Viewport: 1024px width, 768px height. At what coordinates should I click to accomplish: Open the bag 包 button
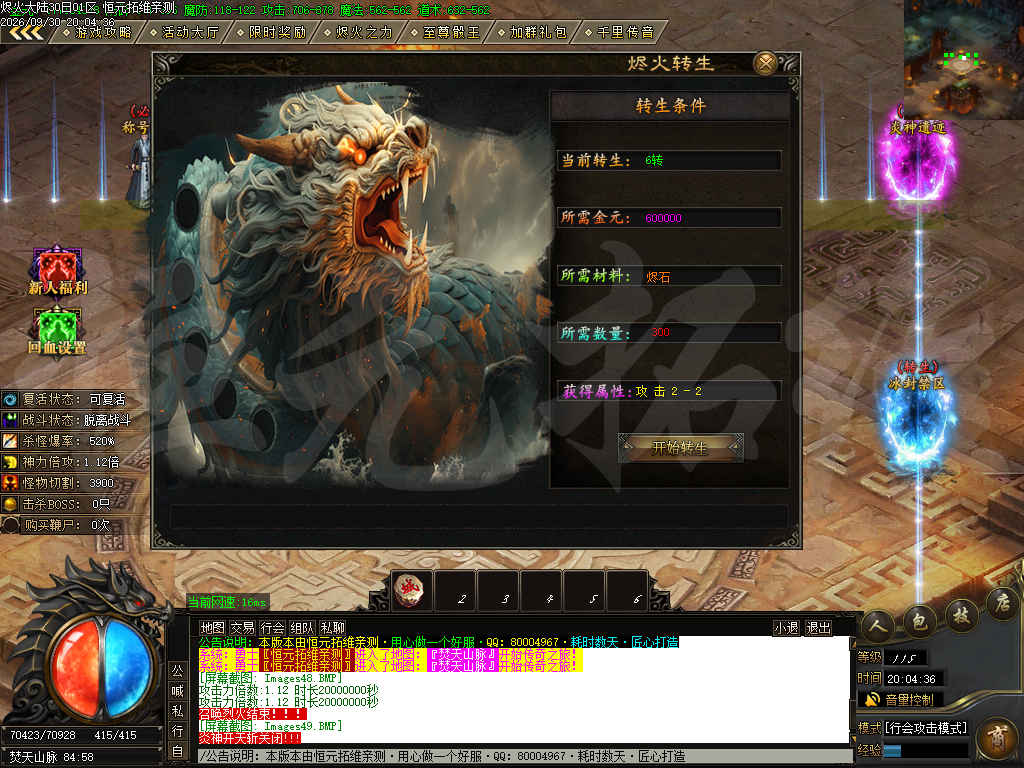tap(919, 622)
